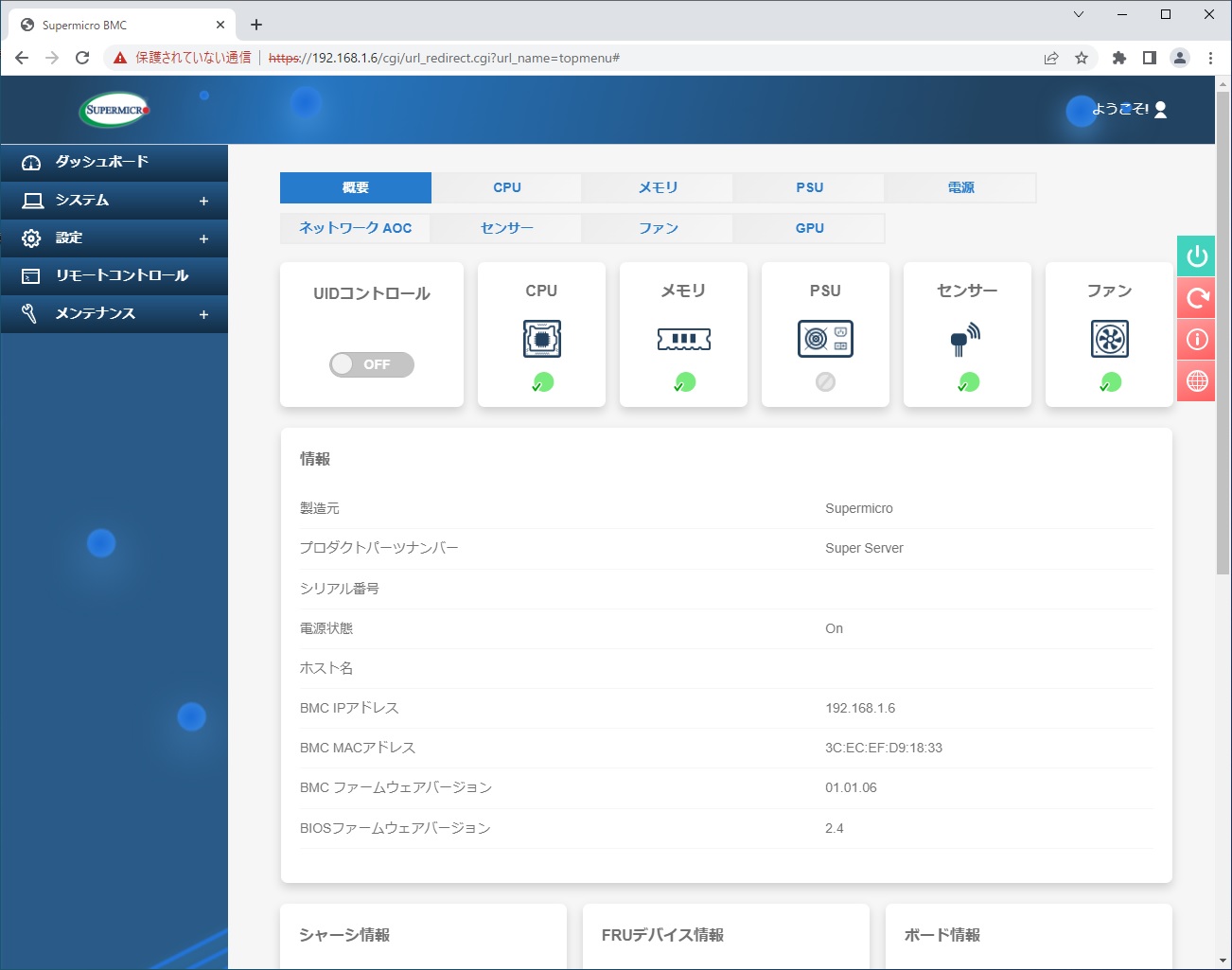The width and height of the screenshot is (1232, 970).
Task: Open the info icon in right sidebar
Action: coord(1195,339)
